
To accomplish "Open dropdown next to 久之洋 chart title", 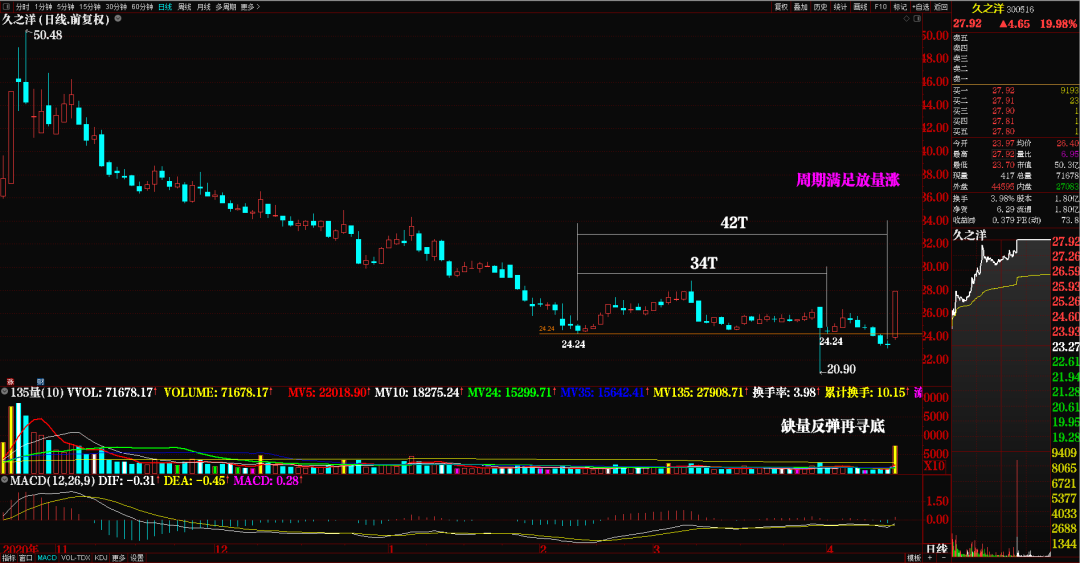I will [118, 19].
